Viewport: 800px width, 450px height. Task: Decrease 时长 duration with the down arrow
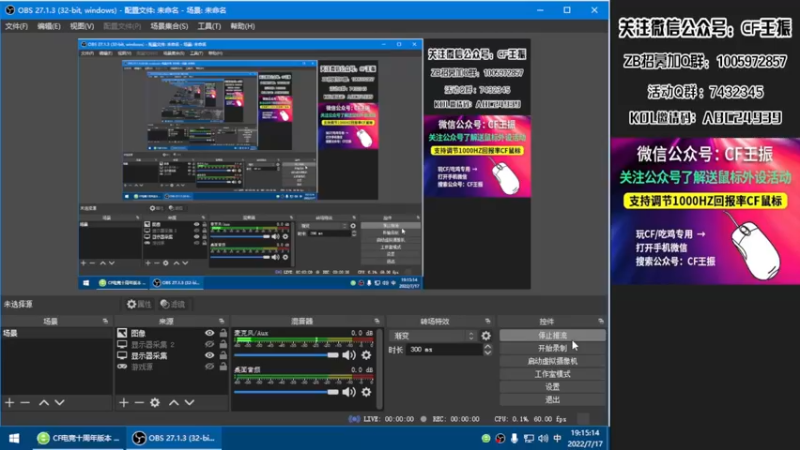(487, 353)
